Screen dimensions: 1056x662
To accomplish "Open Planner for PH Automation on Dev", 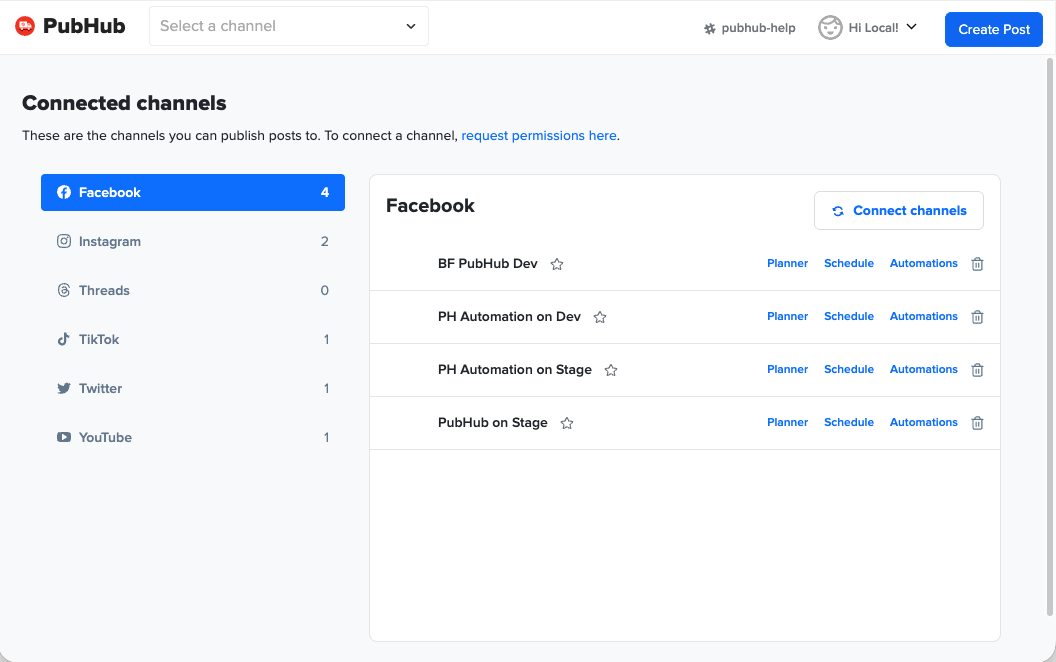I will click(x=787, y=317).
